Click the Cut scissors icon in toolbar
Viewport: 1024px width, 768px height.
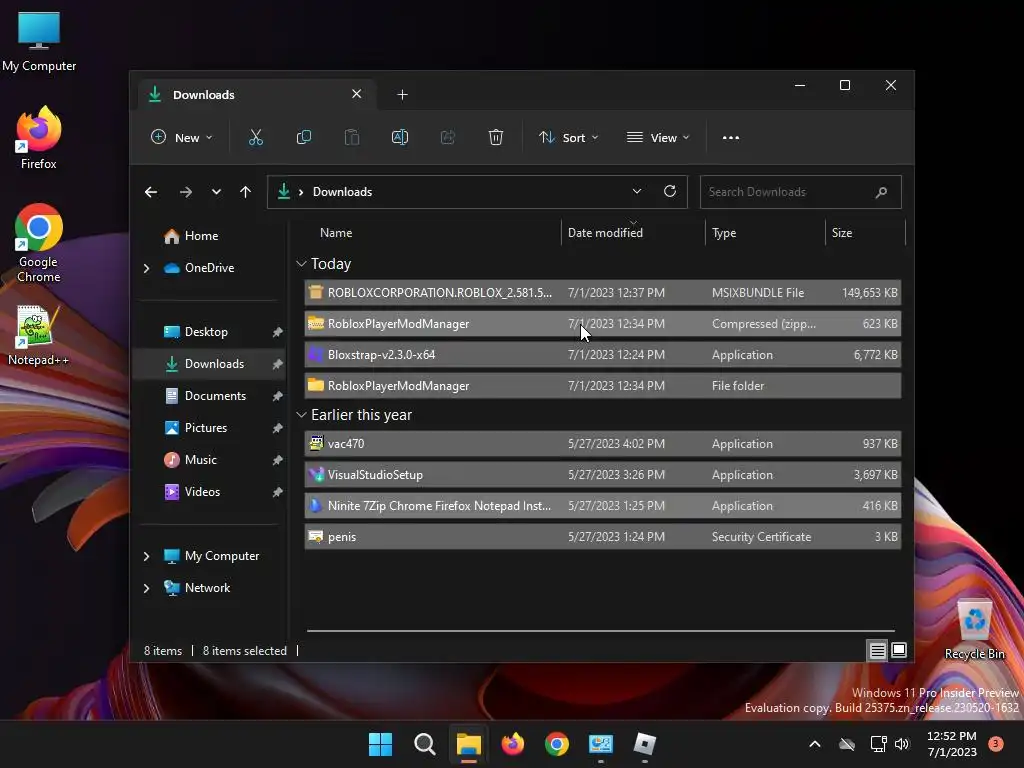pyautogui.click(x=255, y=138)
